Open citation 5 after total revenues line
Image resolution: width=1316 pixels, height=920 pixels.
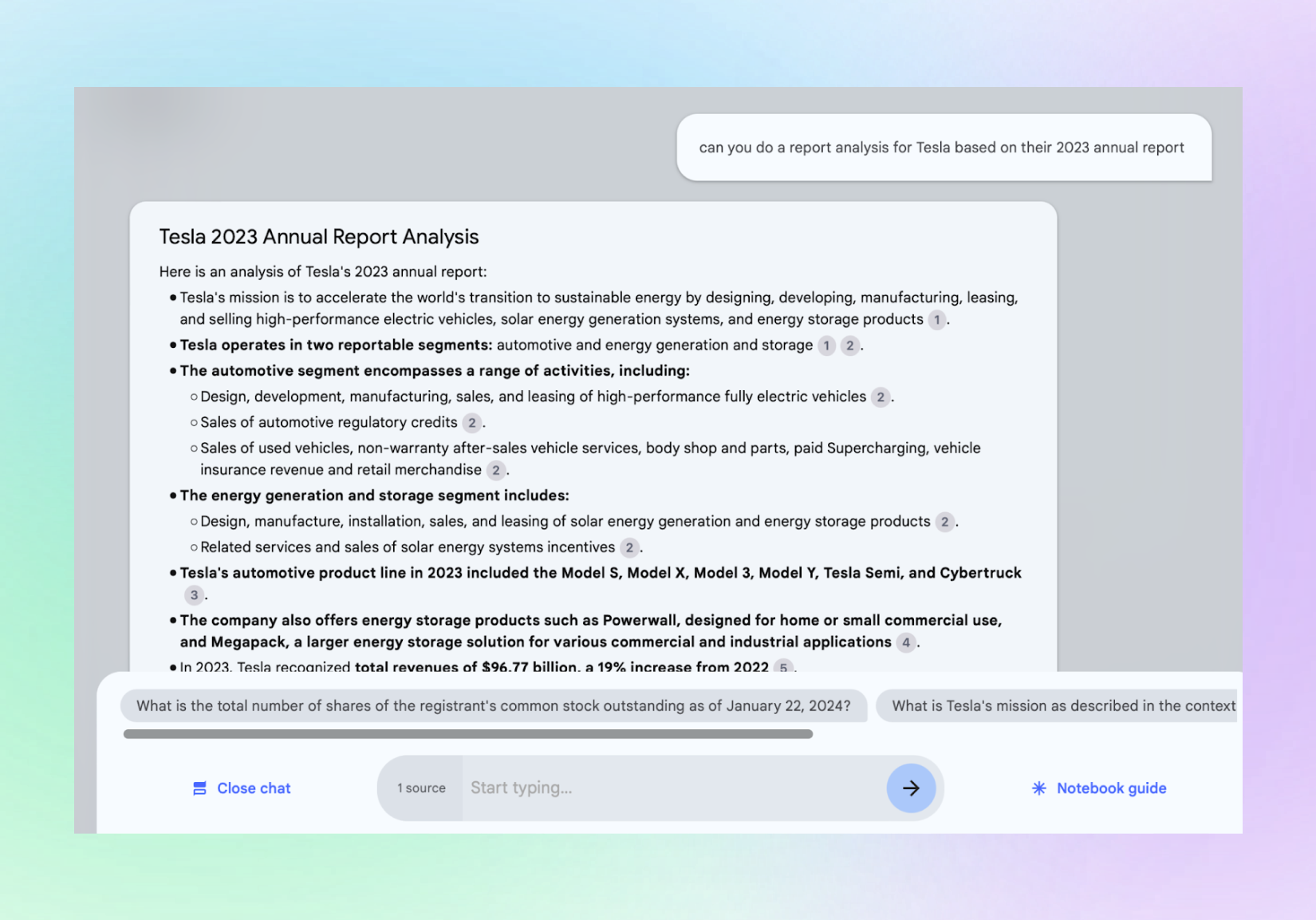coord(783,667)
